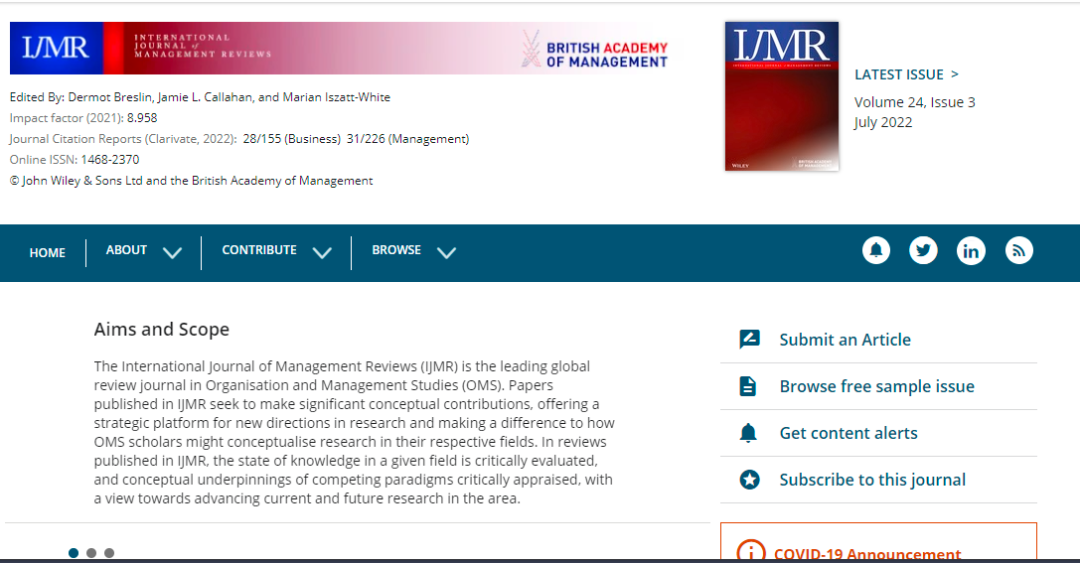The width and height of the screenshot is (1080, 563).
Task: Select the second carousel dot indicator
Action: (x=91, y=553)
